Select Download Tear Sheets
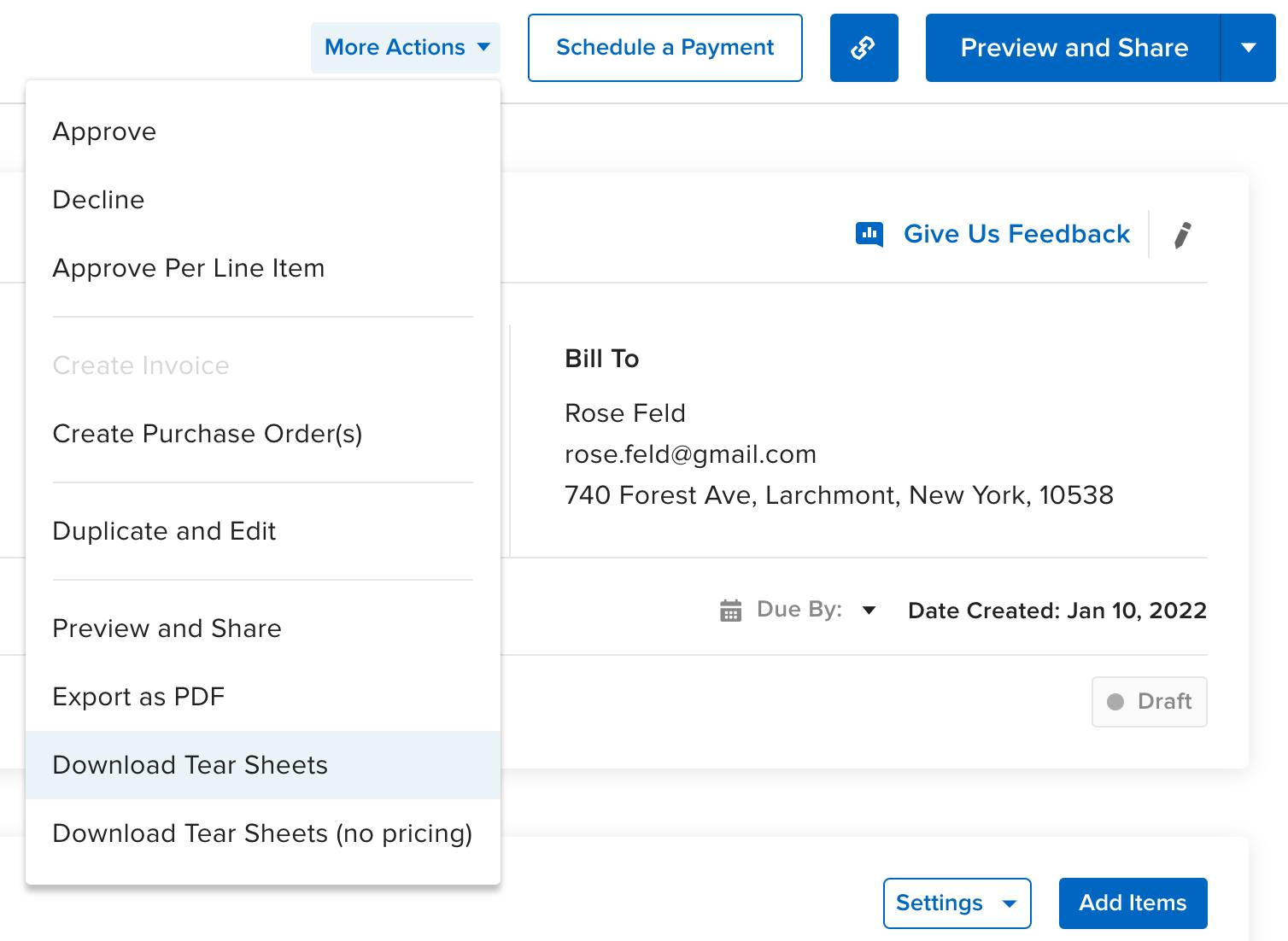1288x941 pixels. coord(190,765)
